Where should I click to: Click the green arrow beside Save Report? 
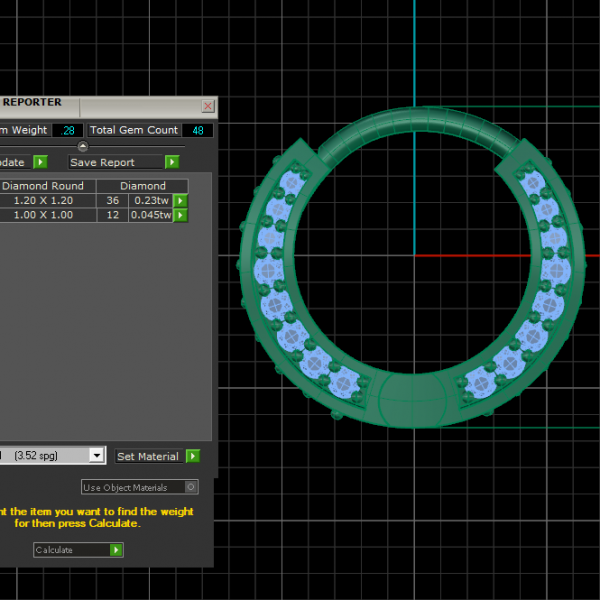(x=172, y=162)
